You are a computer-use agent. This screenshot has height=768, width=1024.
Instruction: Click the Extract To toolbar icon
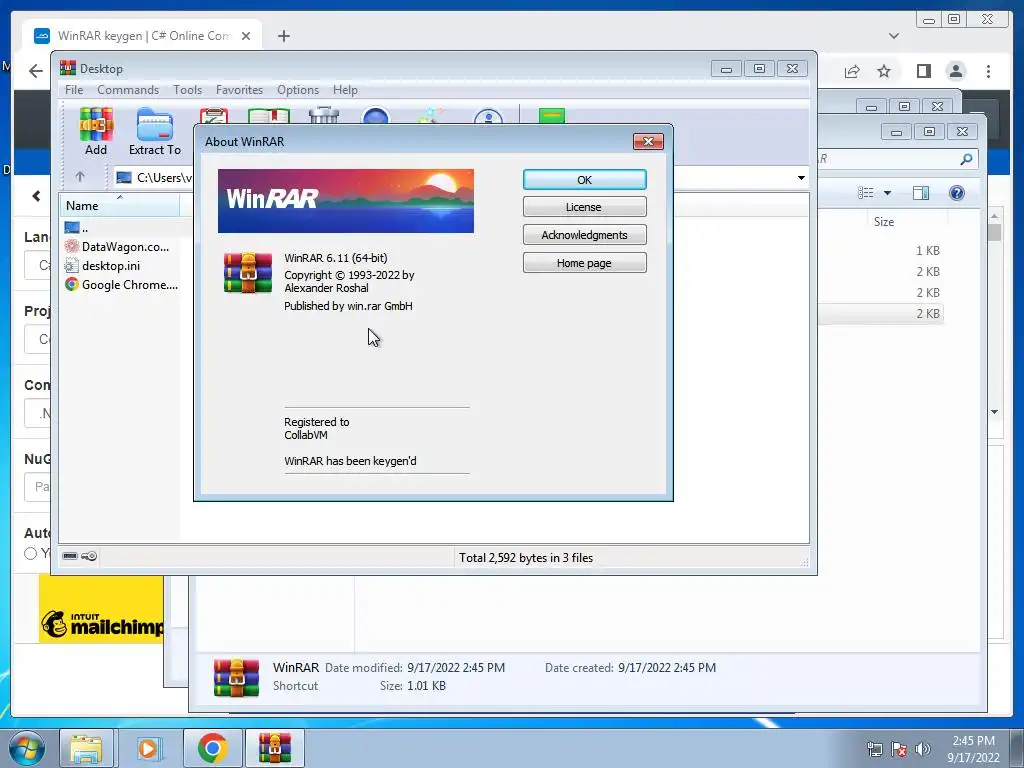[x=155, y=131]
